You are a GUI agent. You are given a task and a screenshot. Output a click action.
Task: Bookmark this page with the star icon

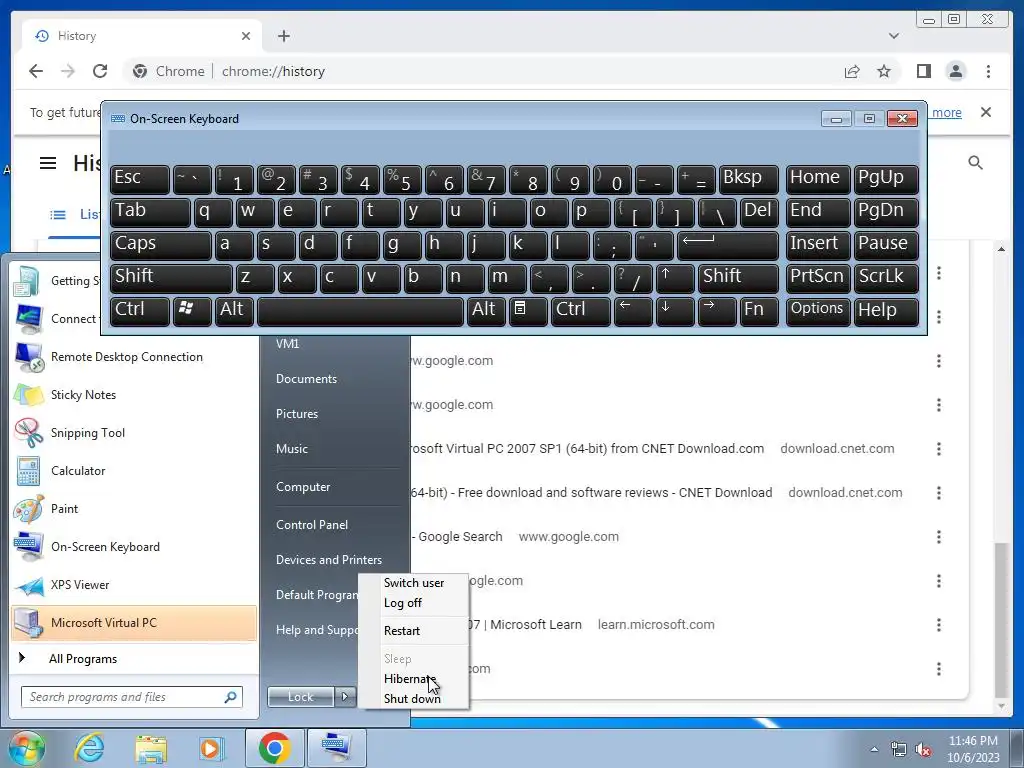(884, 71)
